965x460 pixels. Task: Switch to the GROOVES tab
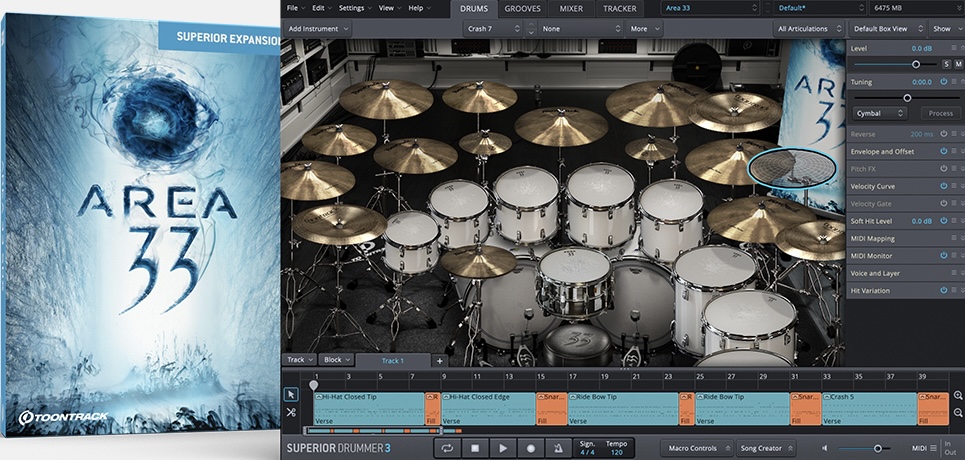pyautogui.click(x=523, y=9)
